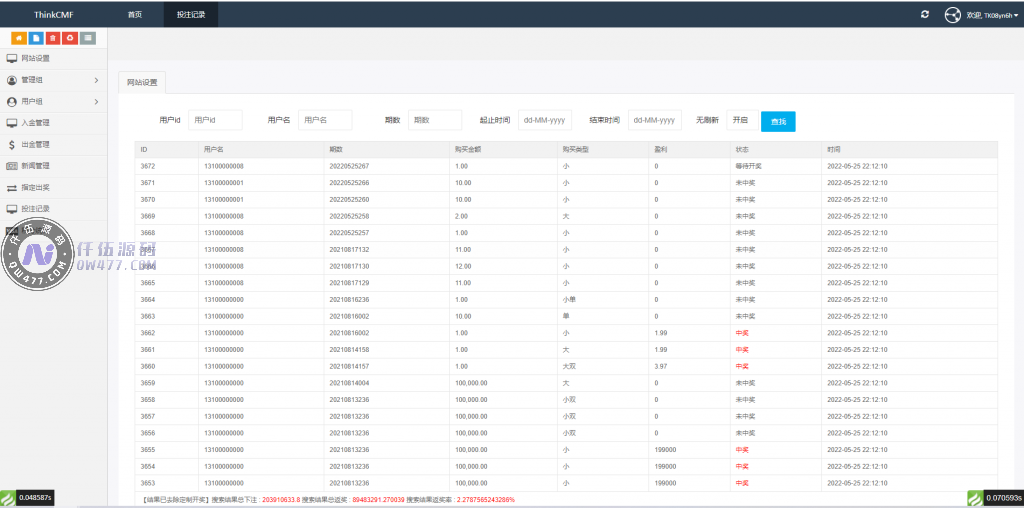The height and width of the screenshot is (508, 1024).
Task: Click the blue document shortcut icon
Action: [36, 38]
